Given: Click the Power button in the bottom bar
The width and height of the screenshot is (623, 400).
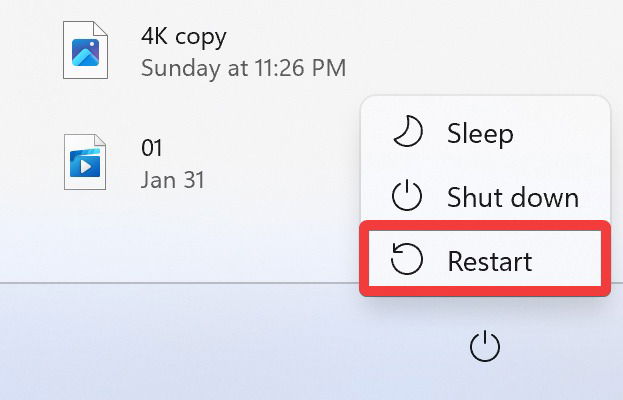Looking at the screenshot, I should [x=485, y=346].
